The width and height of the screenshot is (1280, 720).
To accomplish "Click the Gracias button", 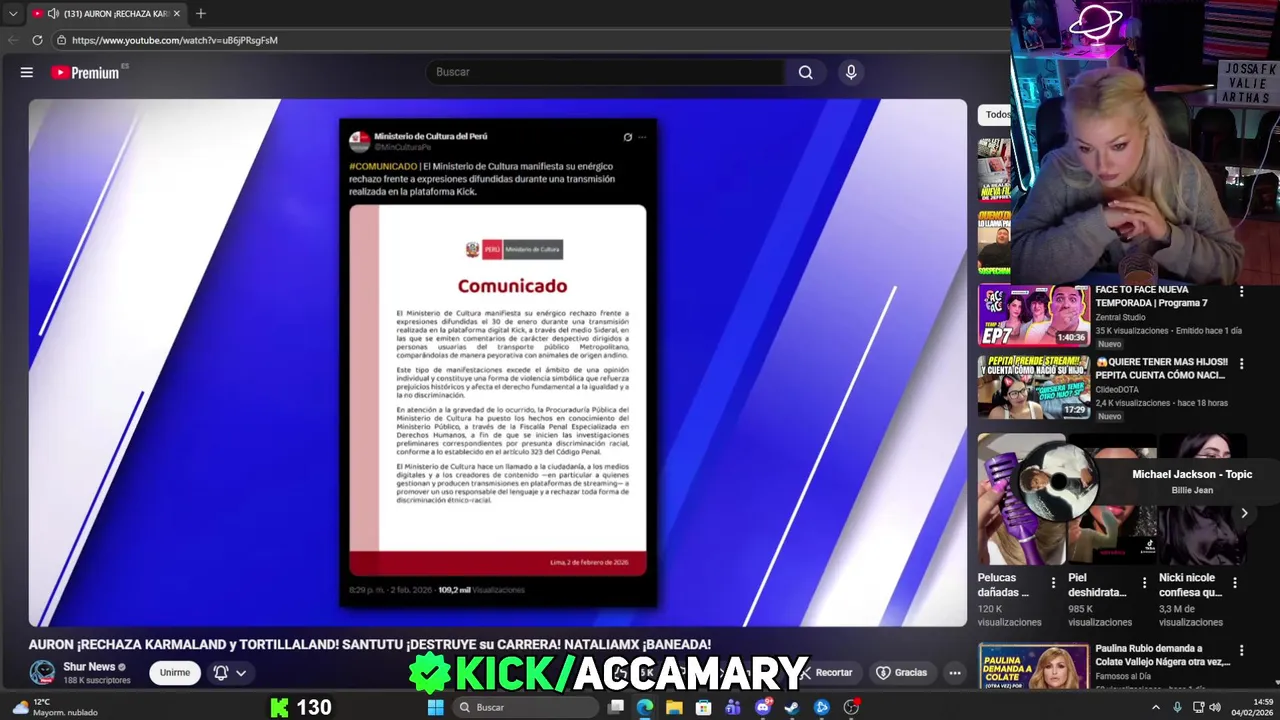I will pyautogui.click(x=902, y=673).
